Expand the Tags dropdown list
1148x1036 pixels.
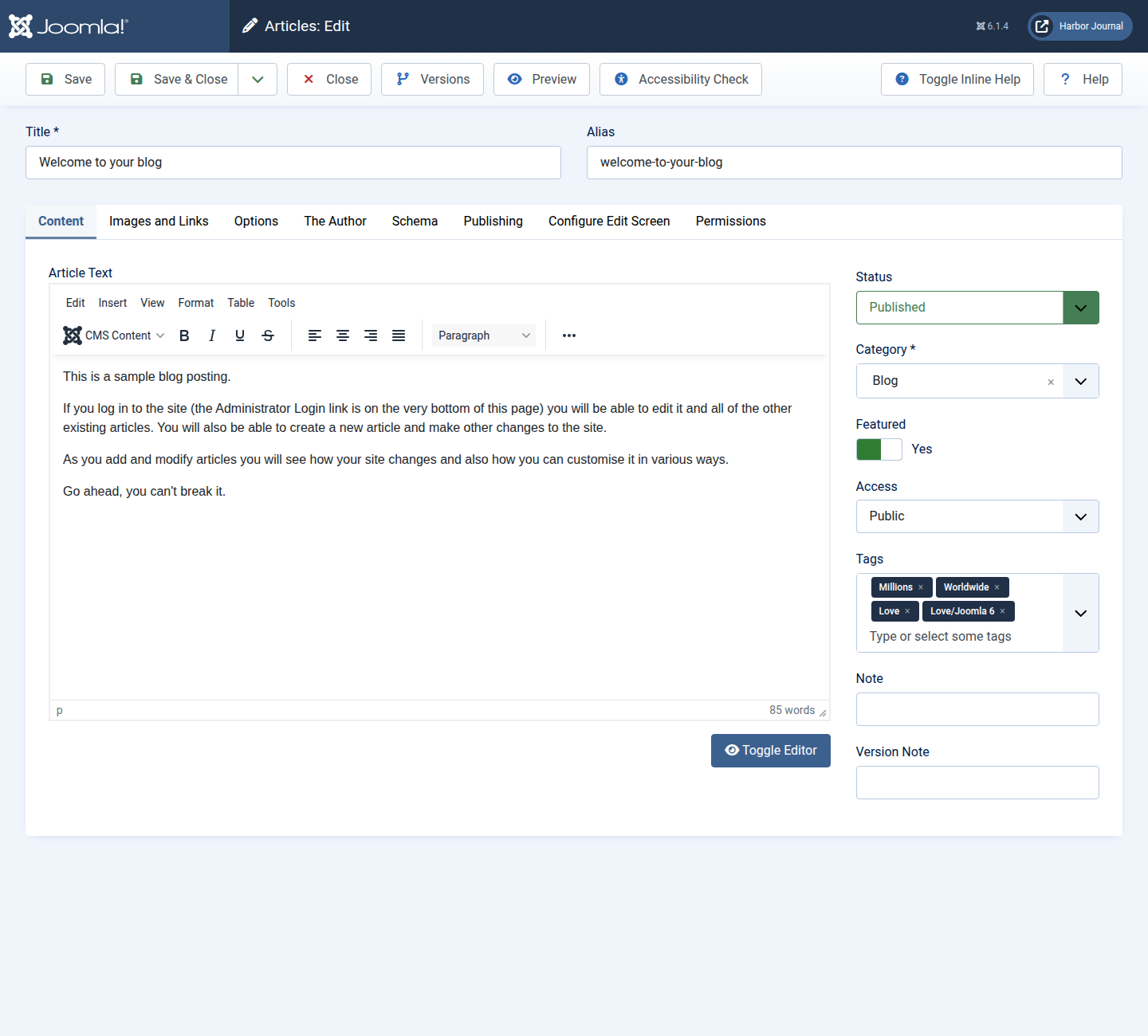pos(1081,613)
